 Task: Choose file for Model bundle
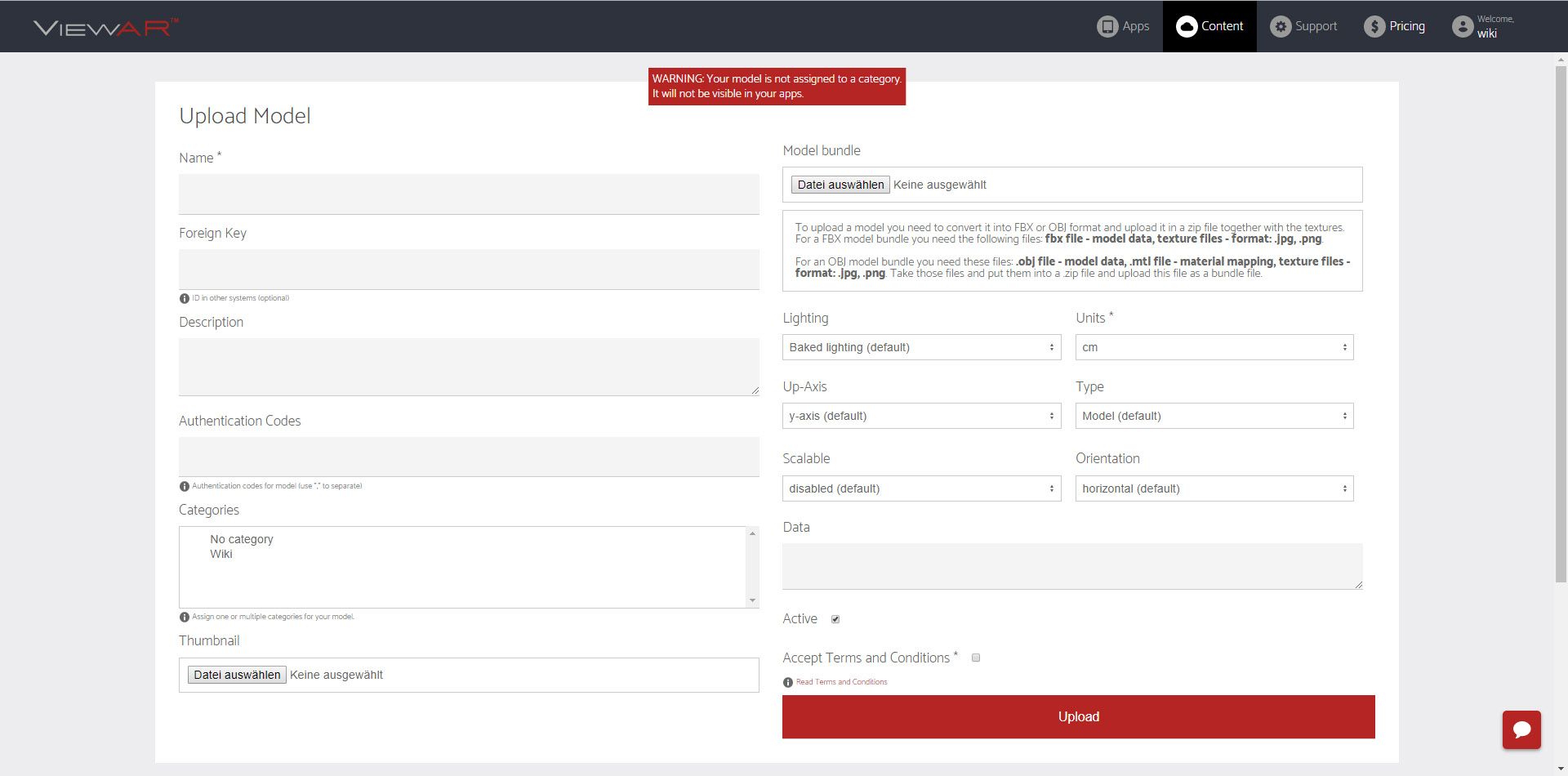840,185
